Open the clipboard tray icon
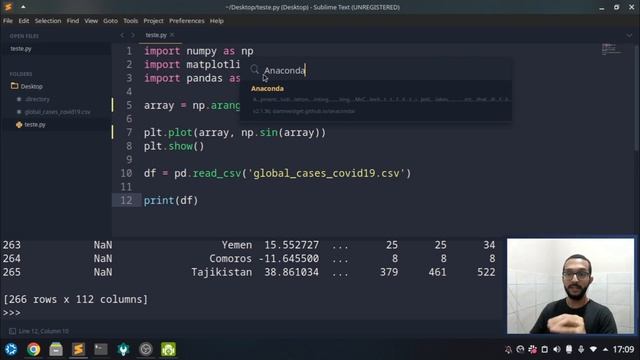This screenshot has width=640, height=360. click(x=544, y=349)
